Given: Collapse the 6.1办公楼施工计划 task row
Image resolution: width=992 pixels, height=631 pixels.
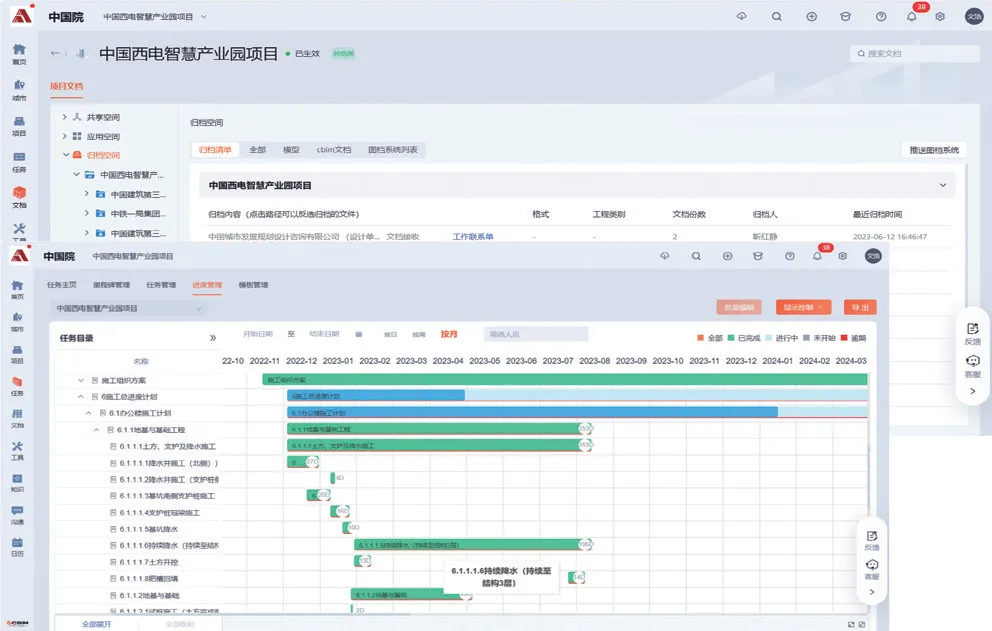Looking at the screenshot, I should pyautogui.click(x=89, y=413).
